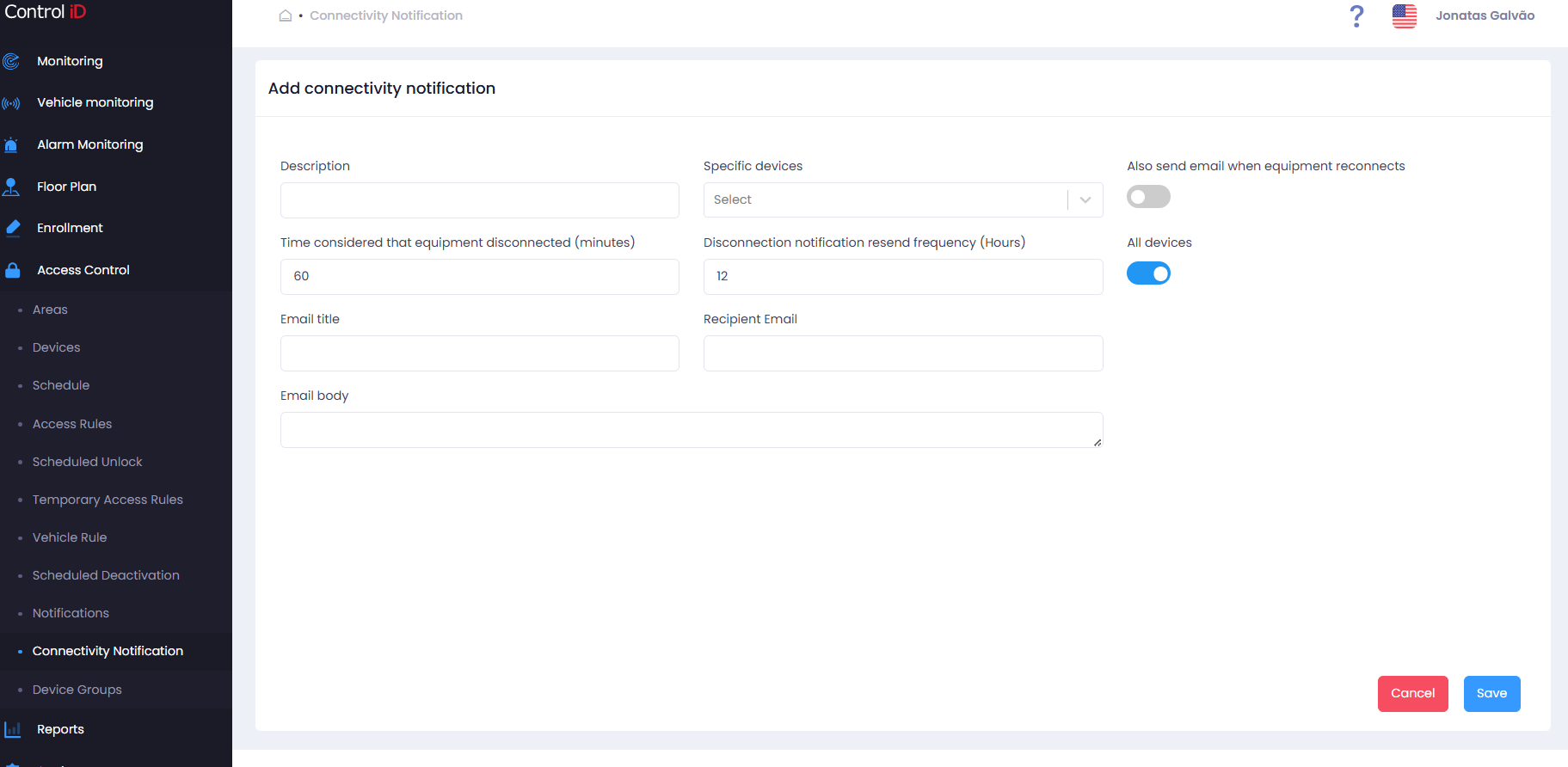Click the Enrollment pencil icon
The width and height of the screenshot is (1568, 767).
click(x=12, y=228)
